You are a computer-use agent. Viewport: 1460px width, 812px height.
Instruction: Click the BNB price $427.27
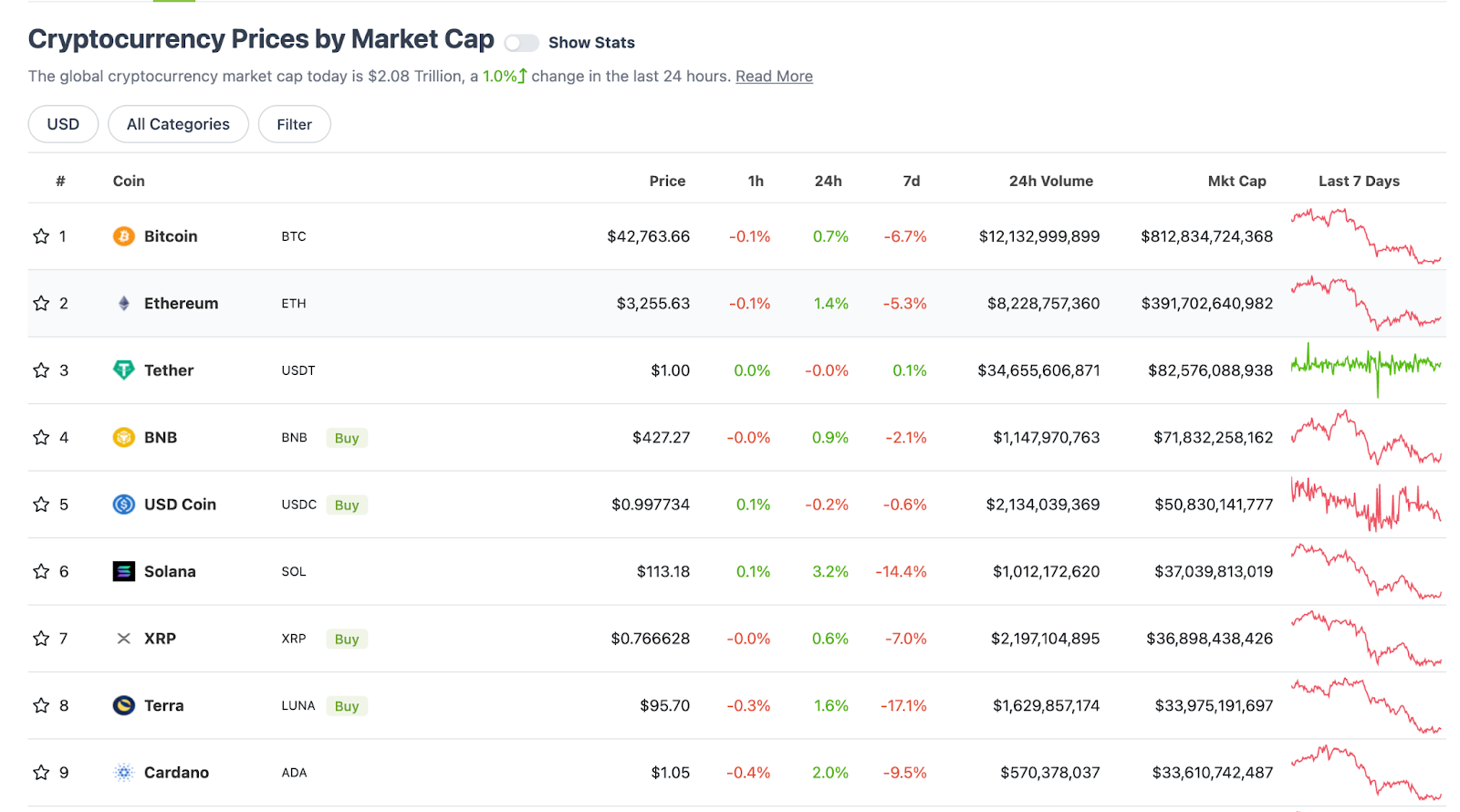click(x=661, y=437)
